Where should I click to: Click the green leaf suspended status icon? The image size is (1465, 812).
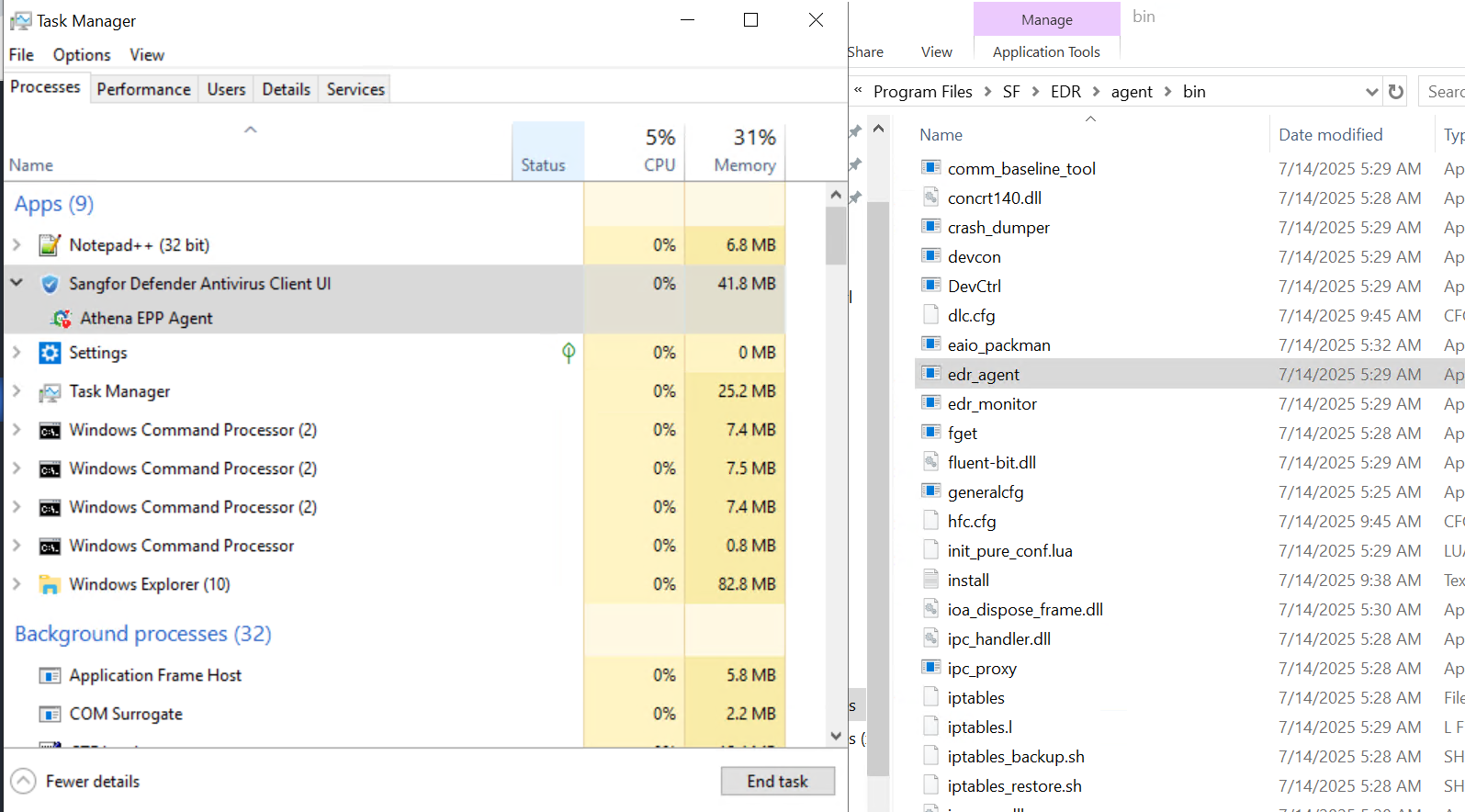pos(569,353)
